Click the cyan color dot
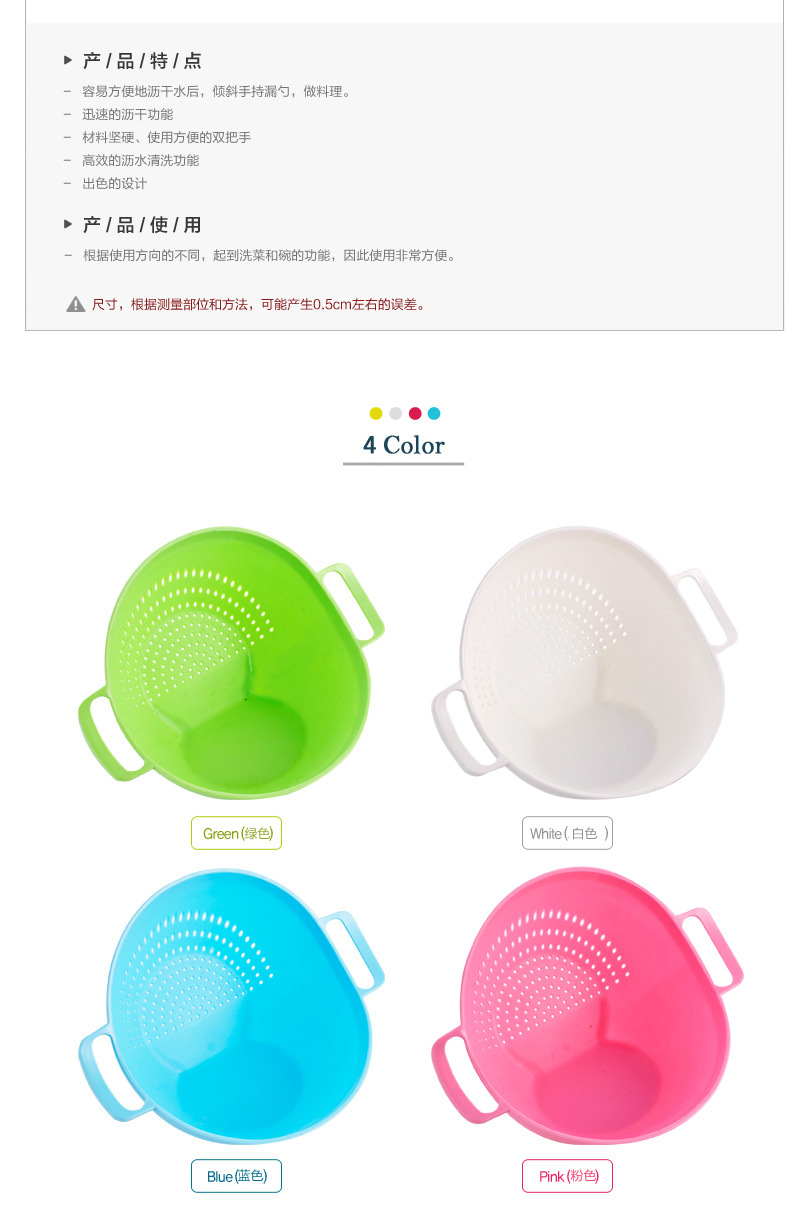Image resolution: width=810 pixels, height=1231 pixels. 434,413
